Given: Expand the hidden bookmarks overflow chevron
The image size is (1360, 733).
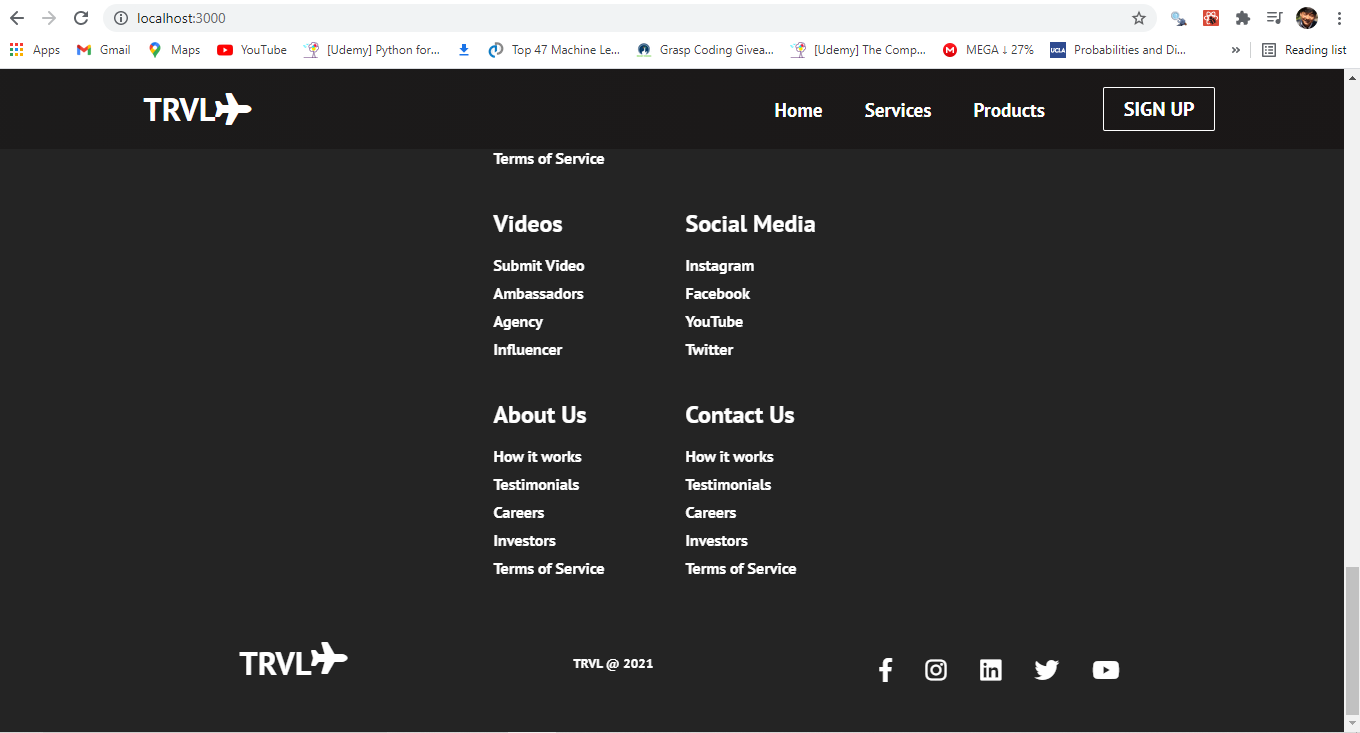Looking at the screenshot, I should [x=1236, y=49].
